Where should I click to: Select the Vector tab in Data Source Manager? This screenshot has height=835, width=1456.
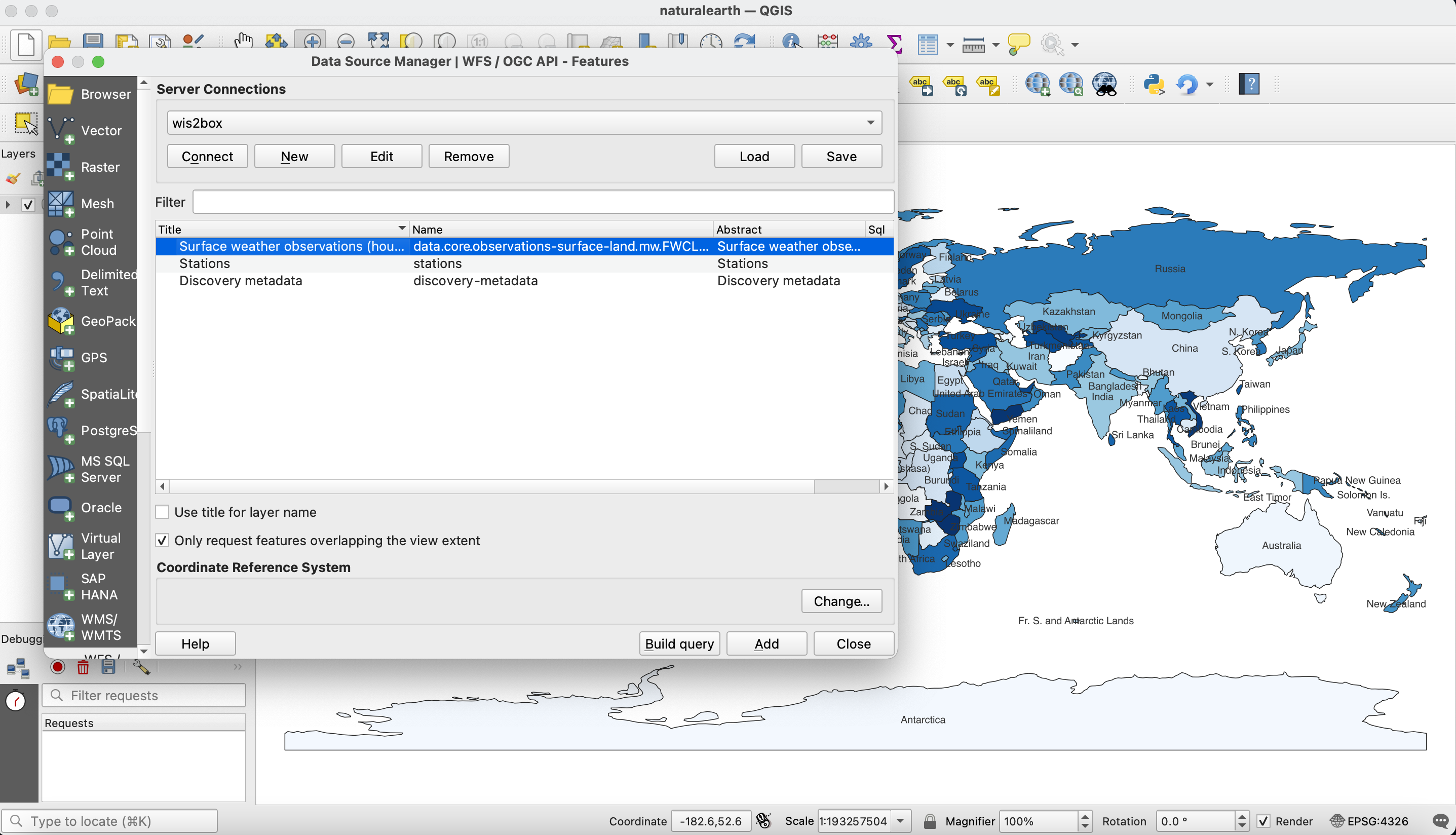point(91,130)
